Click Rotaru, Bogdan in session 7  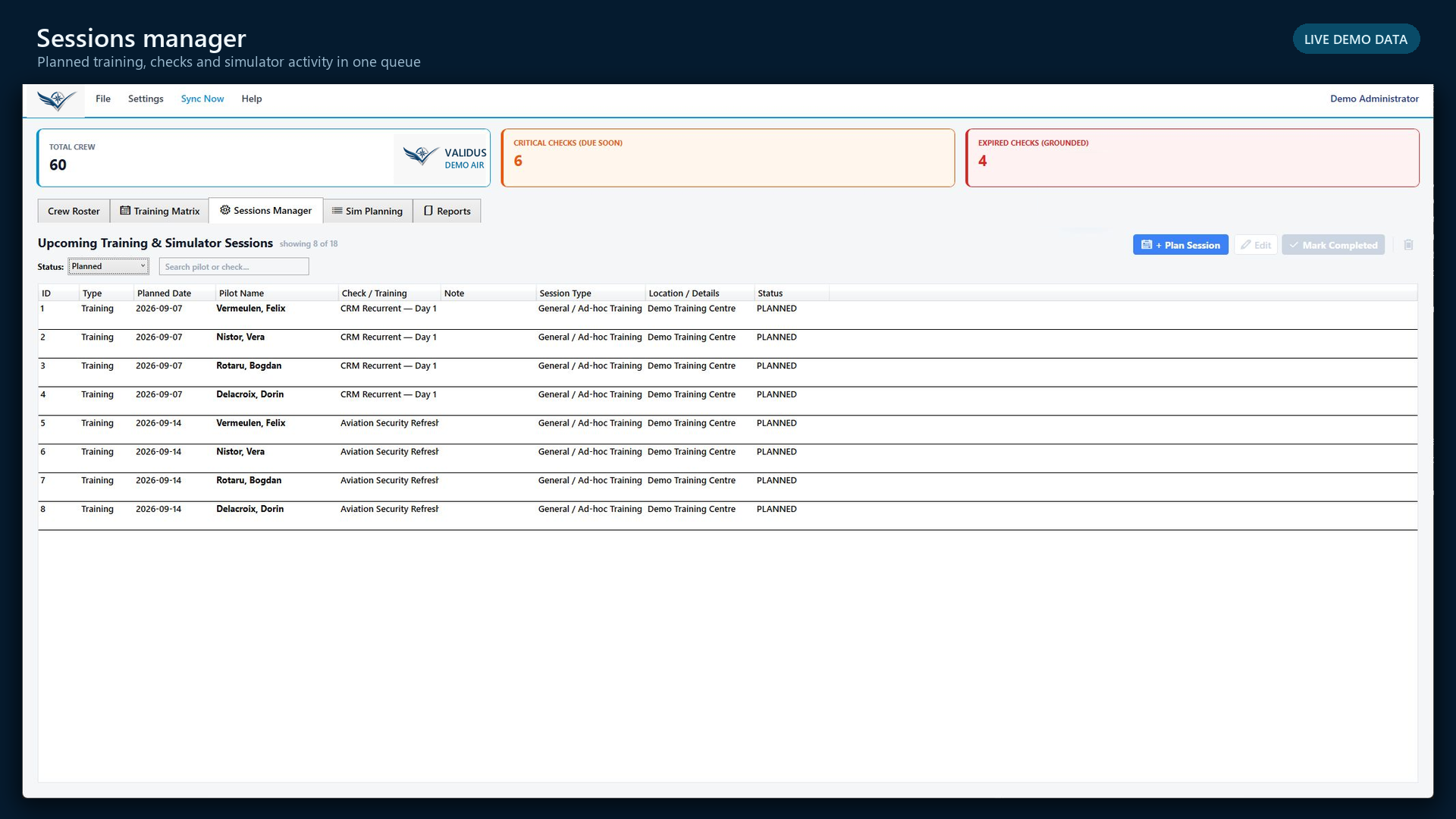[249, 481]
